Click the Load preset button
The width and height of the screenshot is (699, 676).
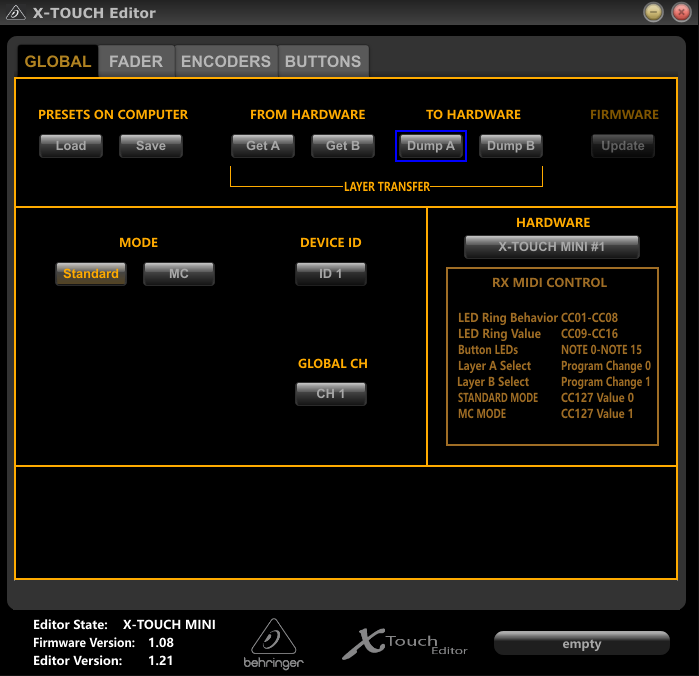71,146
